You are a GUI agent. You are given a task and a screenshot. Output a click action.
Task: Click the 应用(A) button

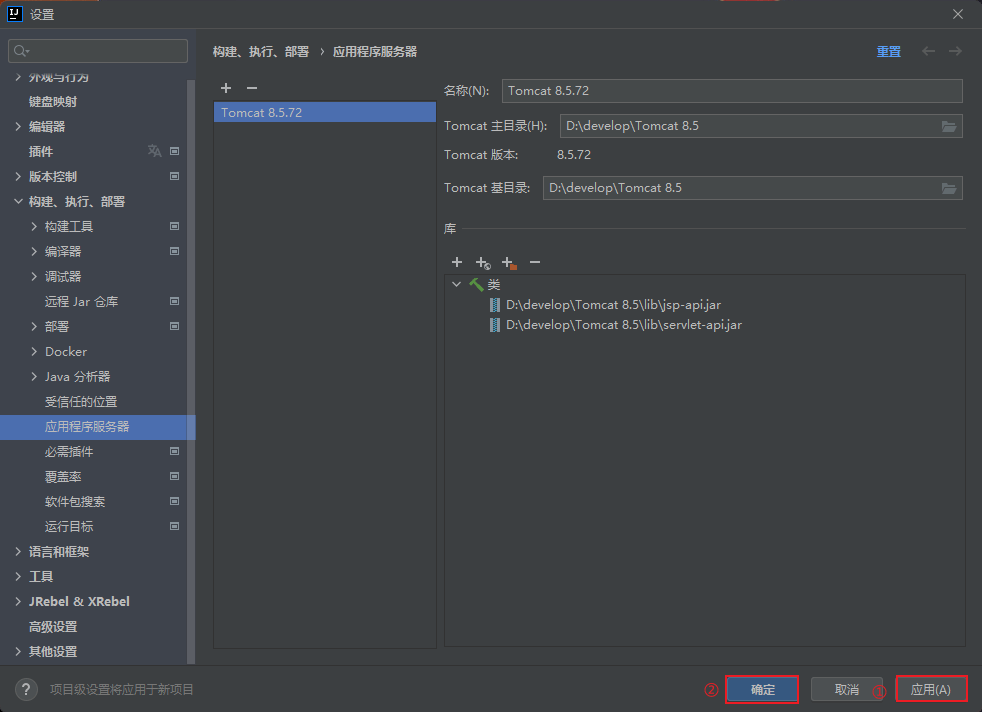[x=931, y=689]
